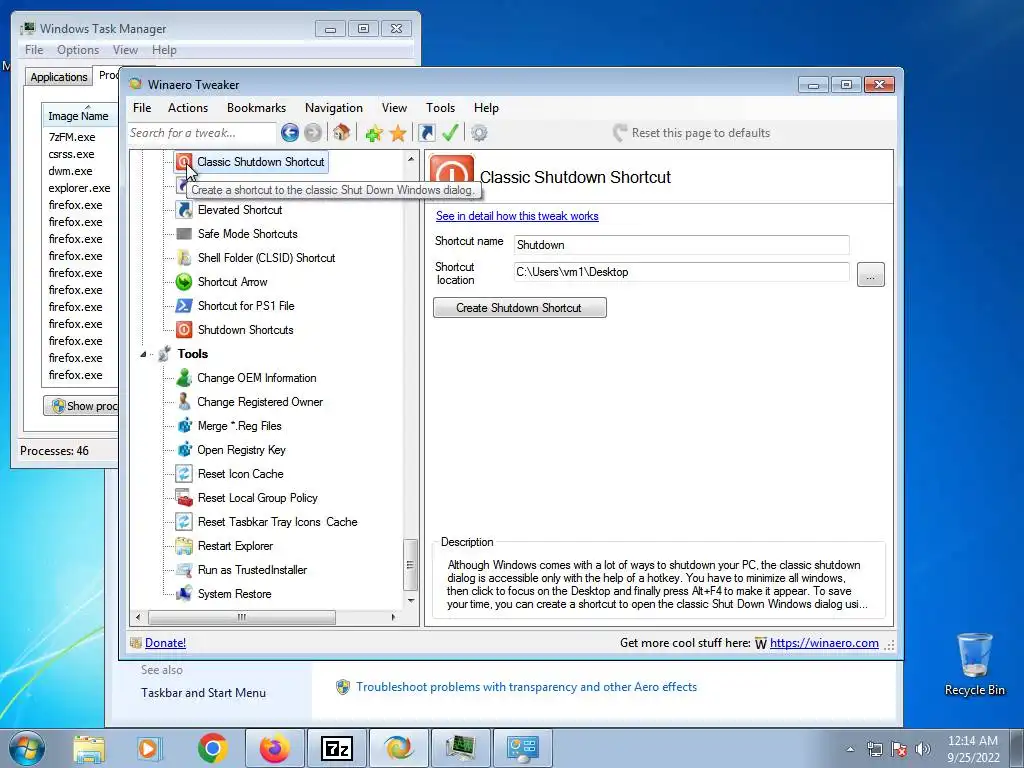Click Create Shutdown Shortcut button

(520, 308)
